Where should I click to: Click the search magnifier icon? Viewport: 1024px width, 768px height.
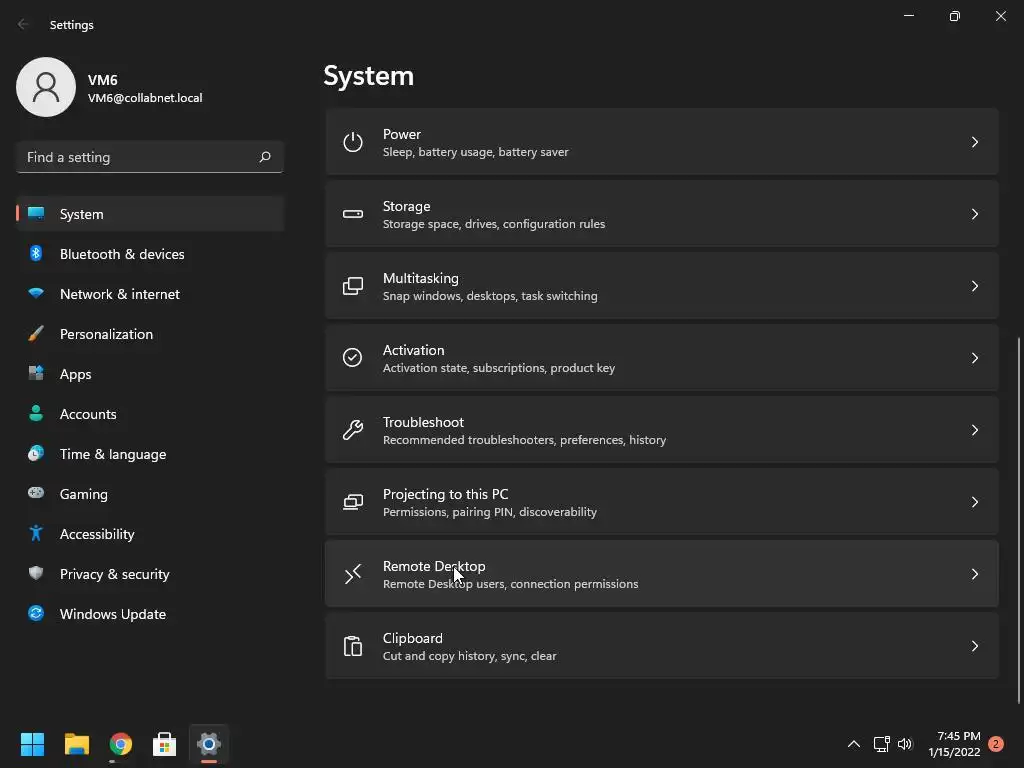264,157
